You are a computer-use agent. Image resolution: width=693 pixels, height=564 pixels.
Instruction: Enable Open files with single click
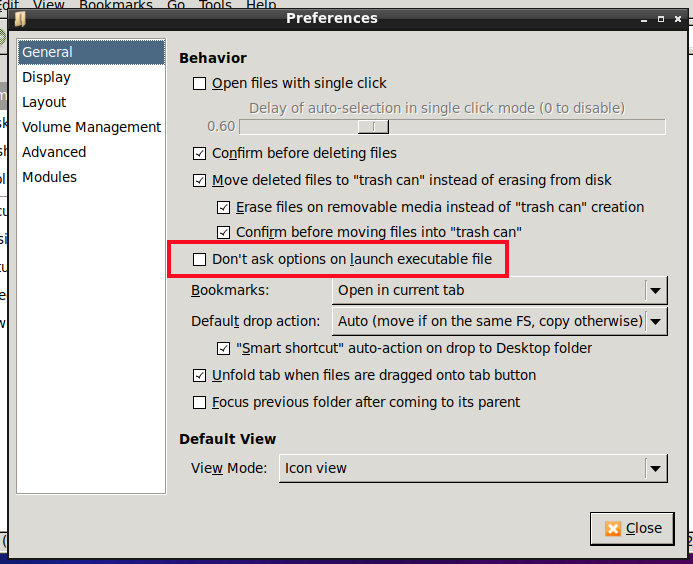[199, 84]
